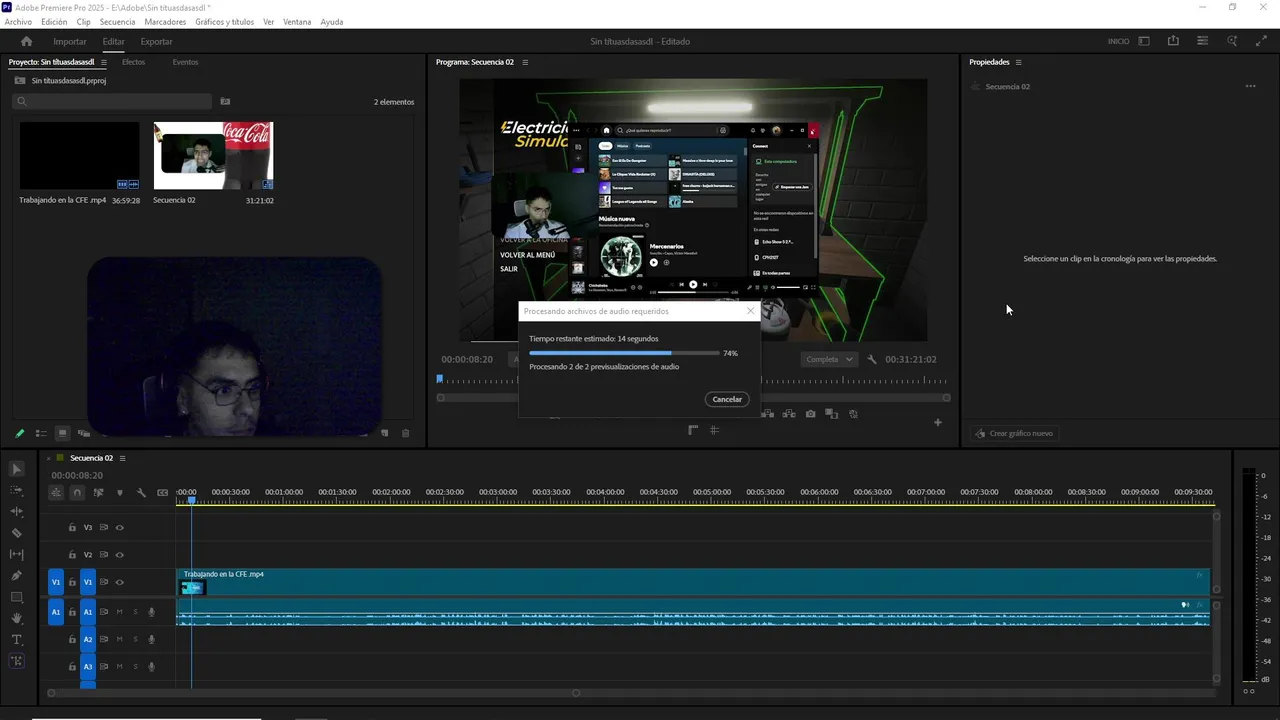
Task: Toggle fullscreen video with arrows icon
Action: click(1261, 41)
